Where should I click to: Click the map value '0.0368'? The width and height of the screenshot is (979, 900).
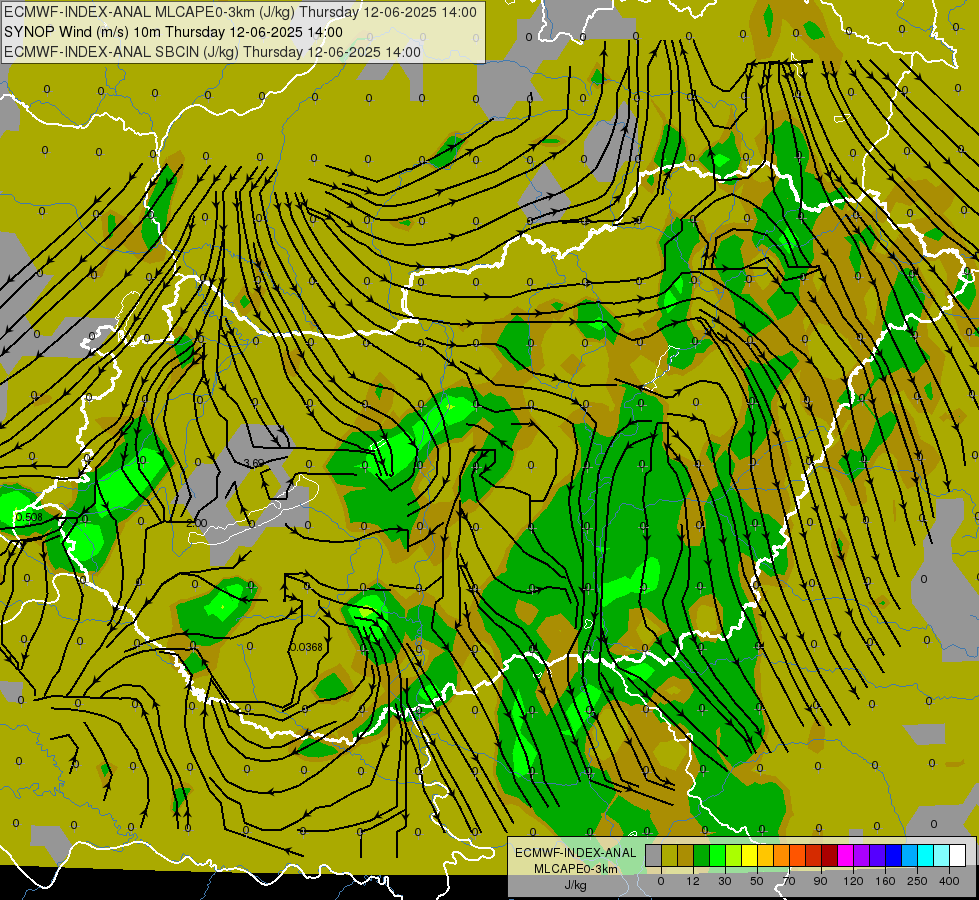pyautogui.click(x=306, y=647)
